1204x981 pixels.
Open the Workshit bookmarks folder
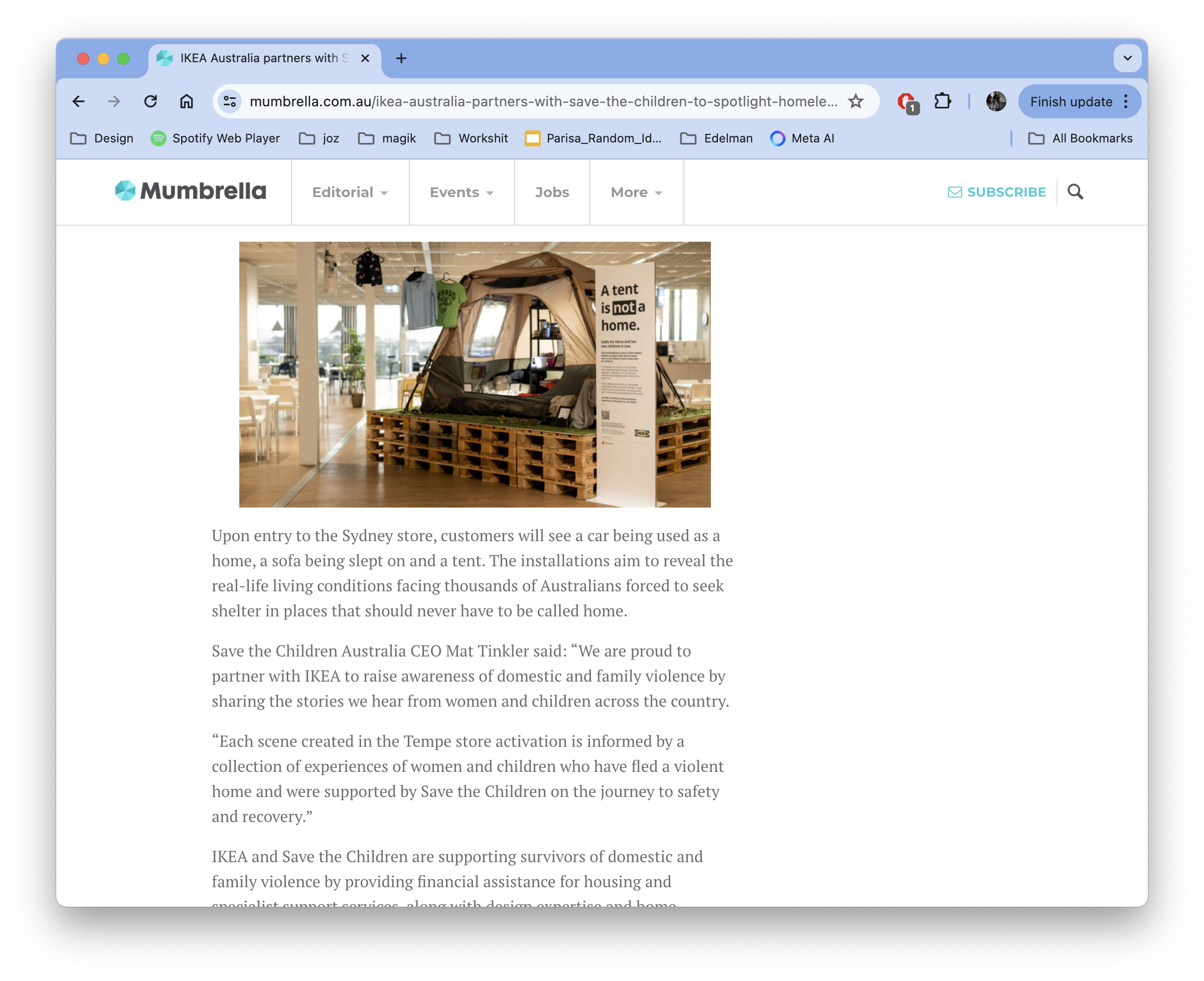click(471, 138)
